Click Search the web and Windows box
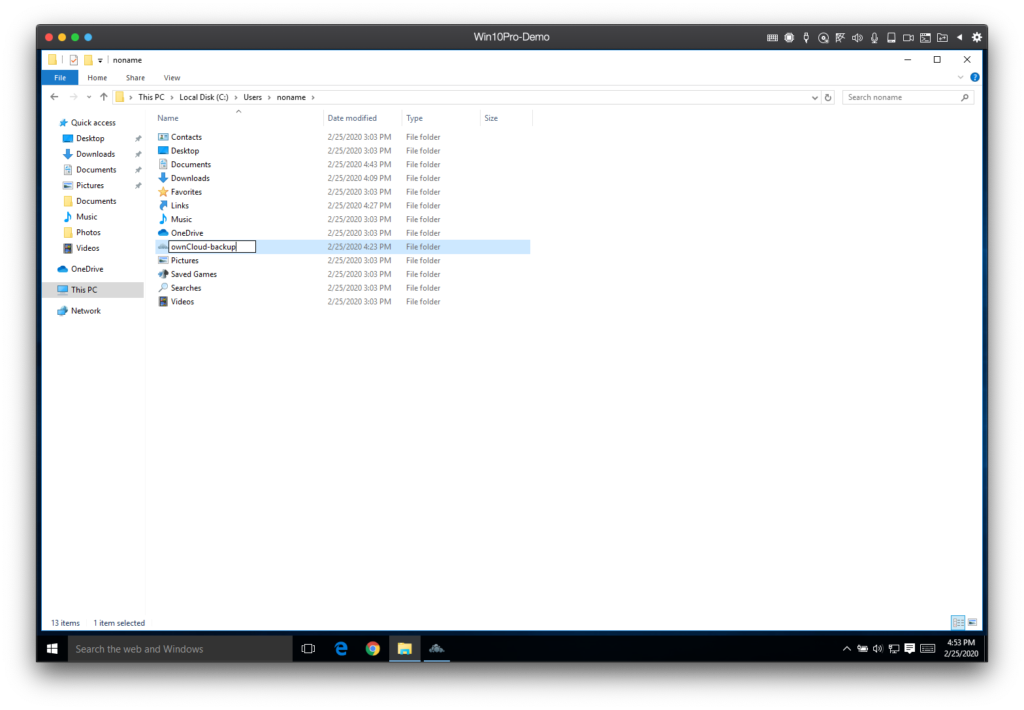This screenshot has height=710, width=1024. (180, 649)
